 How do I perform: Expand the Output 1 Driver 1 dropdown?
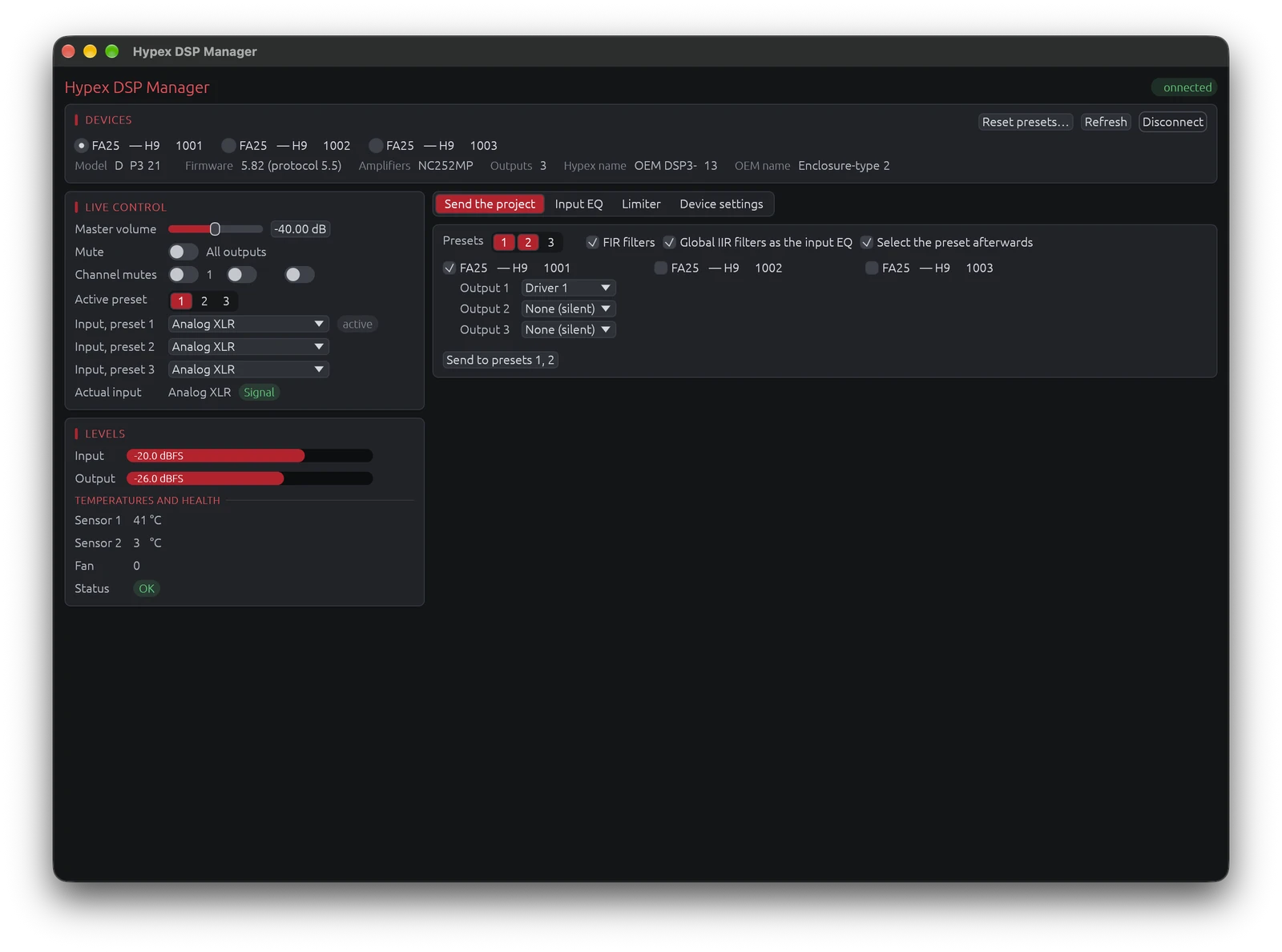[x=568, y=288]
